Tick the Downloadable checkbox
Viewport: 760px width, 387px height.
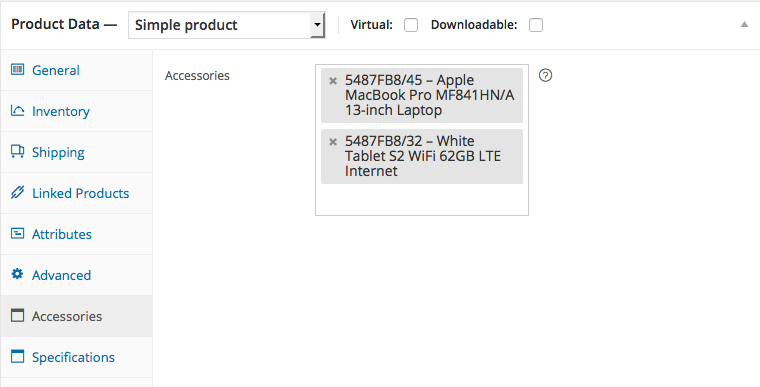(x=536, y=25)
